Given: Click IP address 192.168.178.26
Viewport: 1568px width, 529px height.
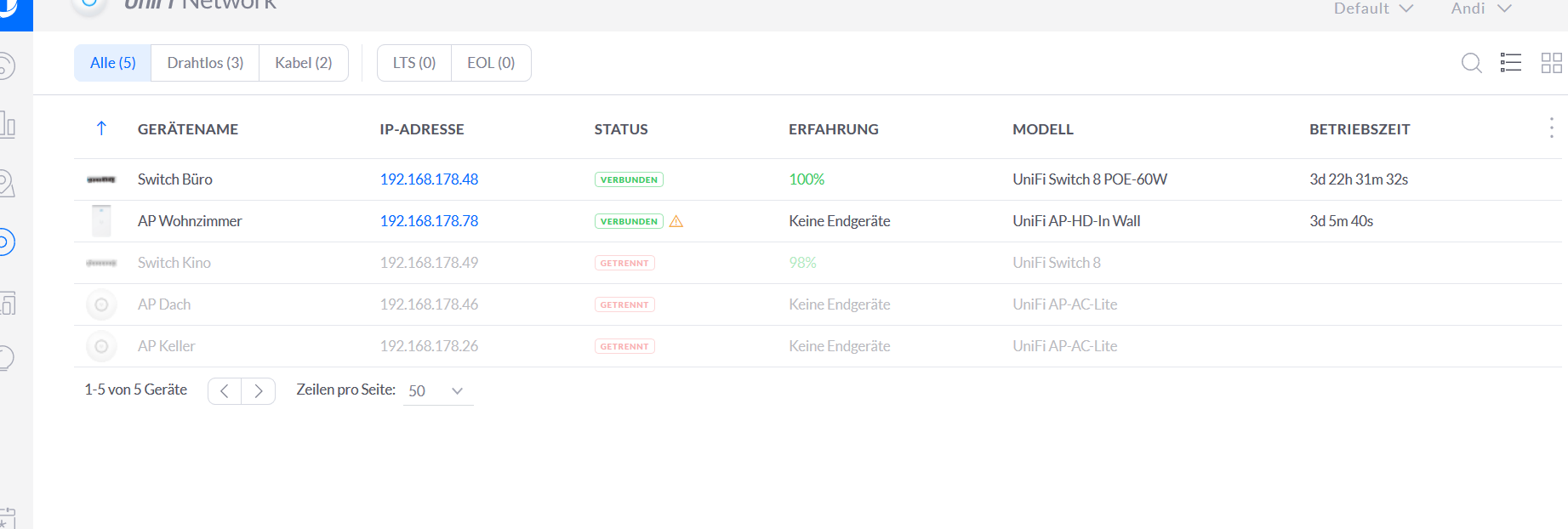Looking at the screenshot, I should [429, 346].
